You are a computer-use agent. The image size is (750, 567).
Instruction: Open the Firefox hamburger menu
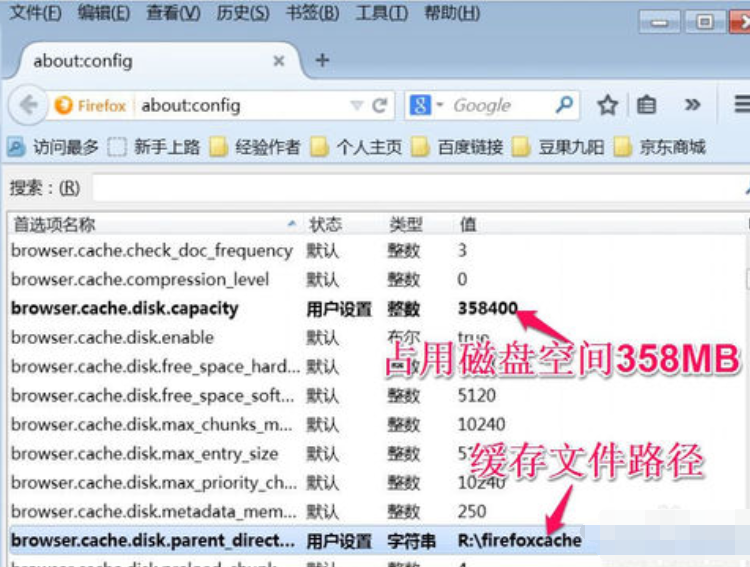point(742,104)
